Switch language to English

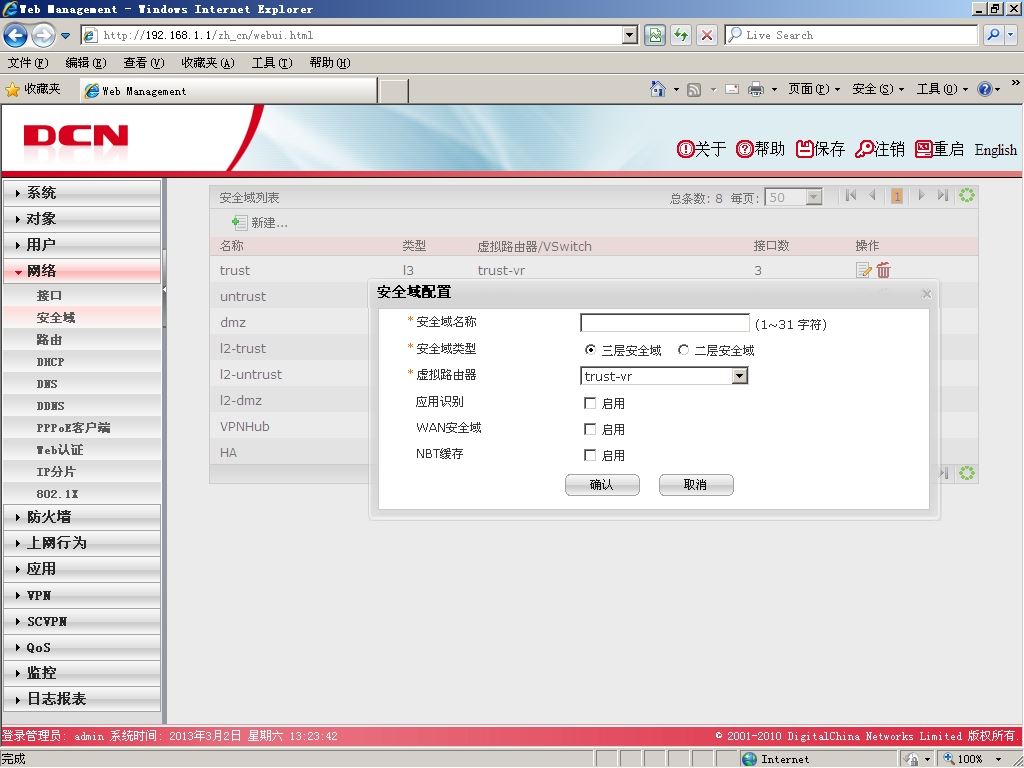(995, 150)
